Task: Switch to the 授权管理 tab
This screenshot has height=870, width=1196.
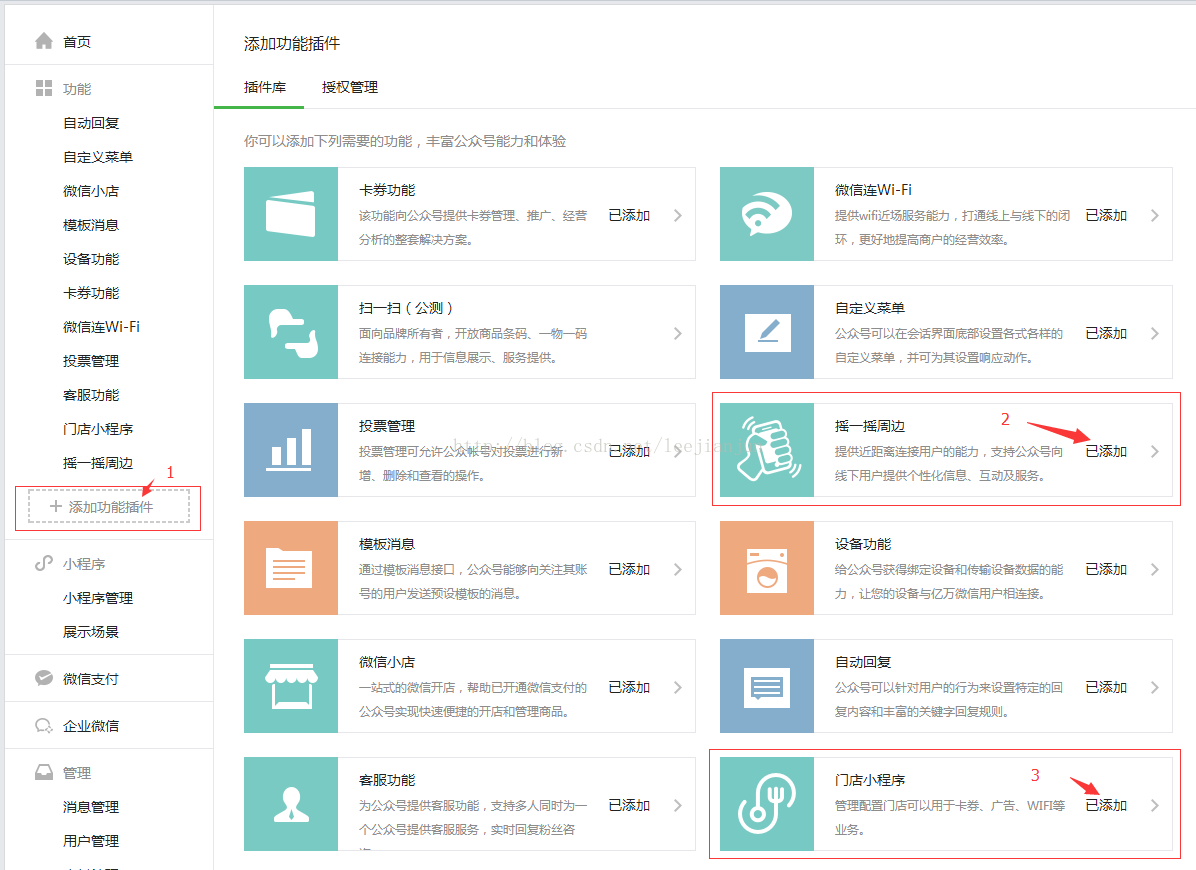Action: pos(349,87)
